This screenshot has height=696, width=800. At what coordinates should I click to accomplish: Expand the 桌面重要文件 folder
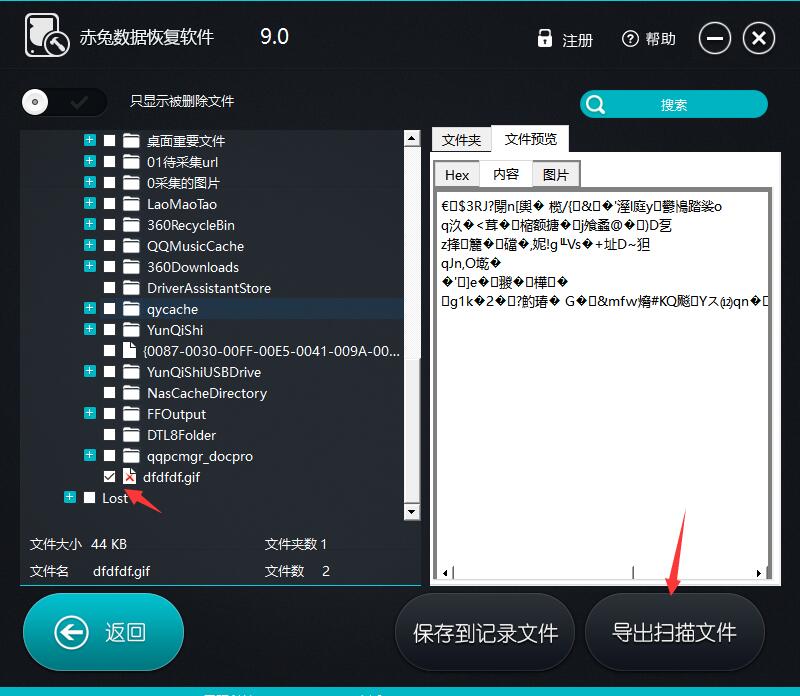(89, 140)
